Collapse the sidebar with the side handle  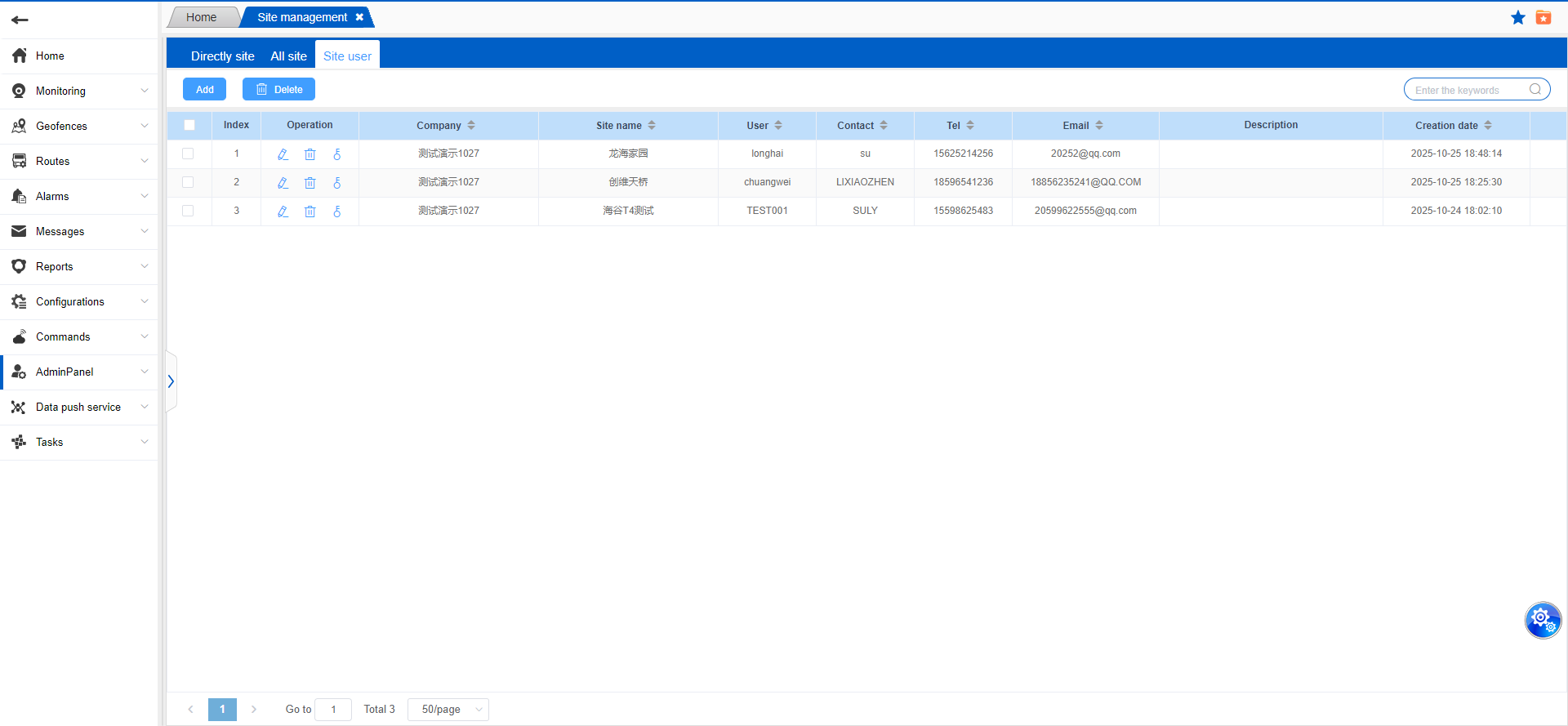(x=171, y=381)
